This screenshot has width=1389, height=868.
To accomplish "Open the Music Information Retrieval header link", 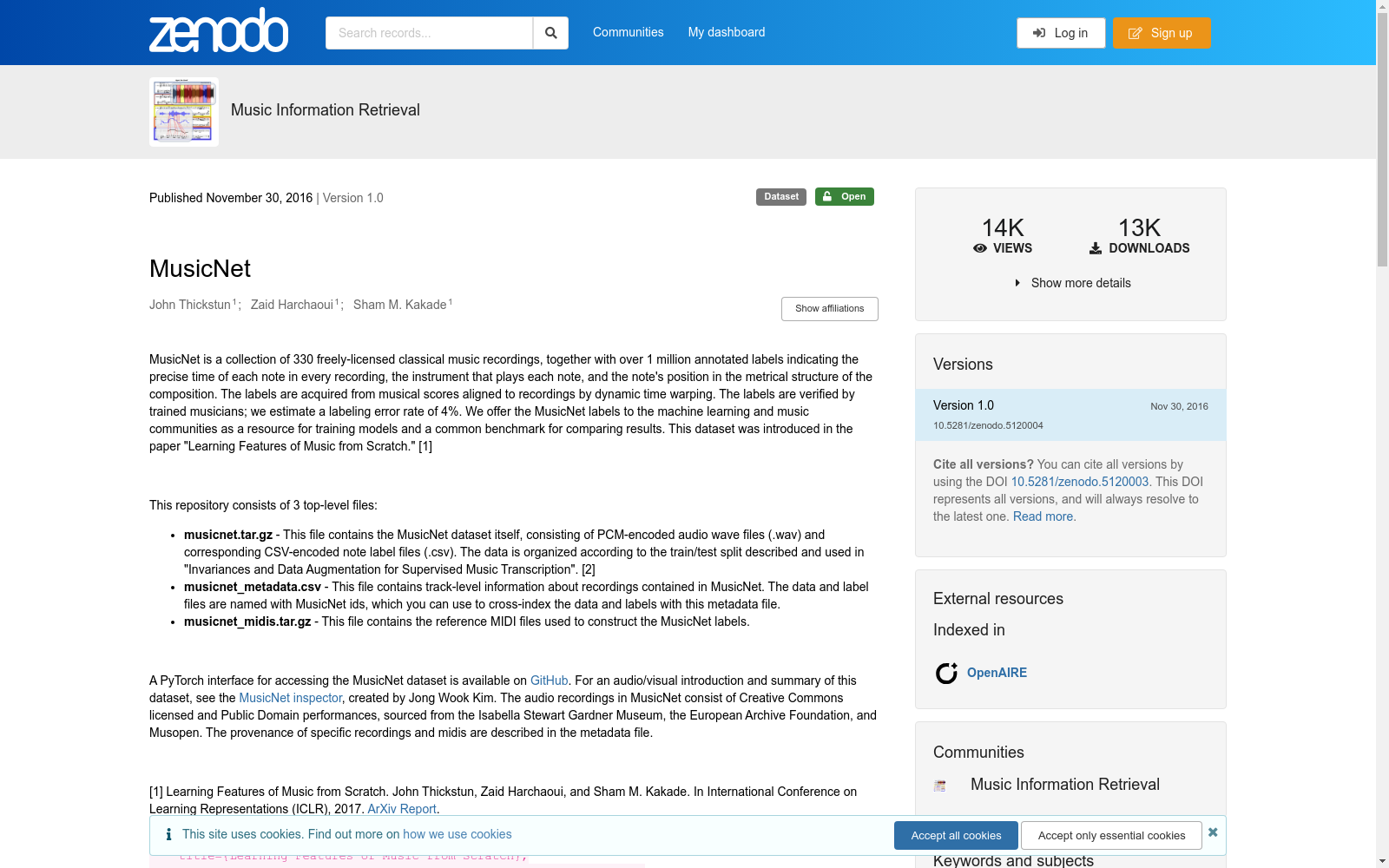I will [326, 110].
